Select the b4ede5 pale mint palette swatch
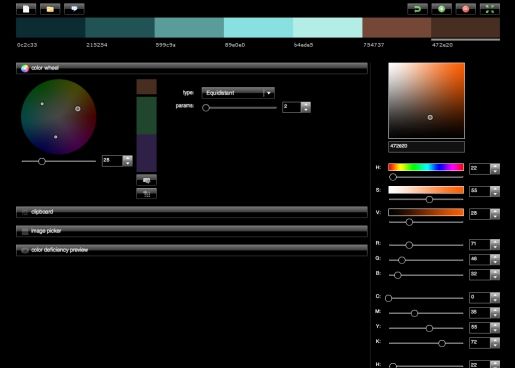Screen dimensions: 515x368 pyautogui.click(x=328, y=27)
